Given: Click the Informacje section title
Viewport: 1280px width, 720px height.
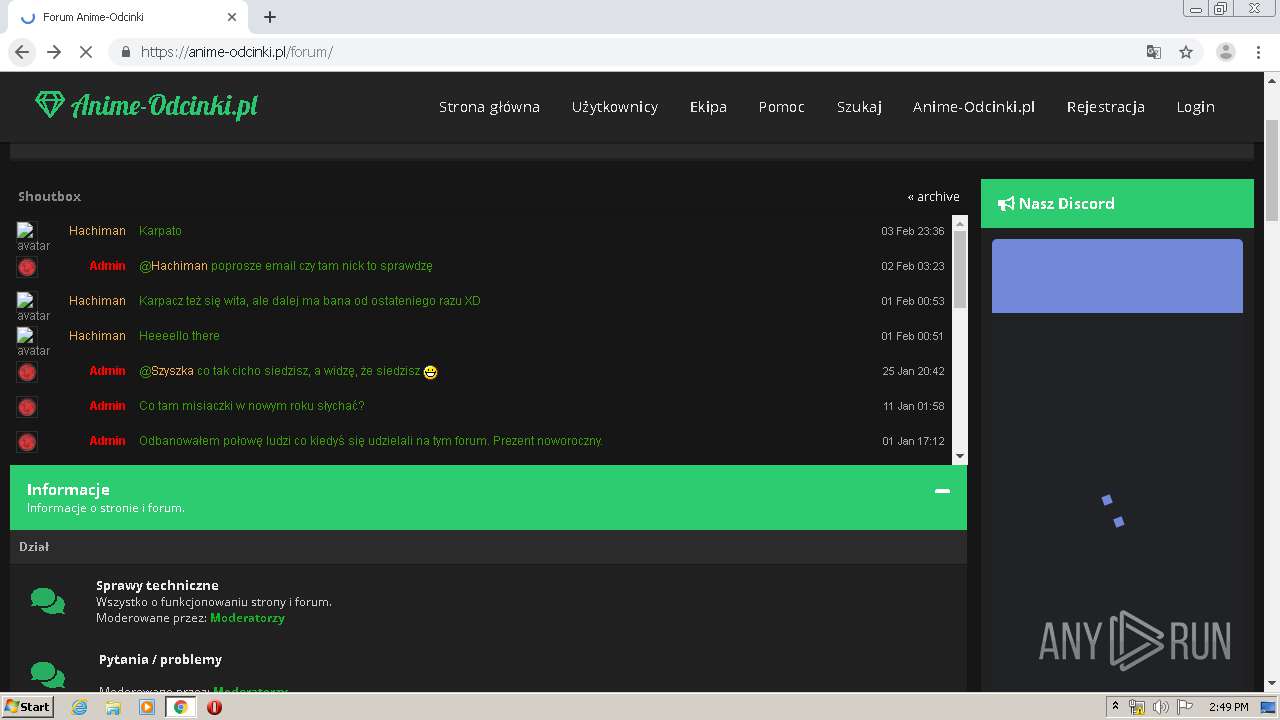Looking at the screenshot, I should pos(68,489).
